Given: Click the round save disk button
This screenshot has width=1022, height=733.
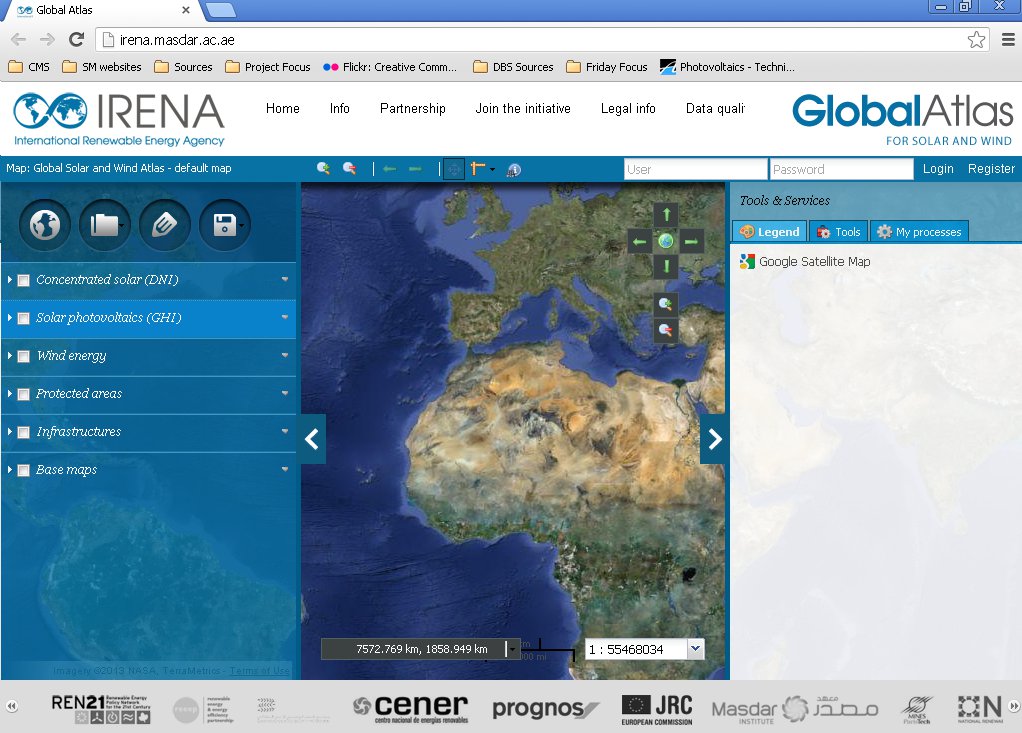Looking at the screenshot, I should (225, 225).
